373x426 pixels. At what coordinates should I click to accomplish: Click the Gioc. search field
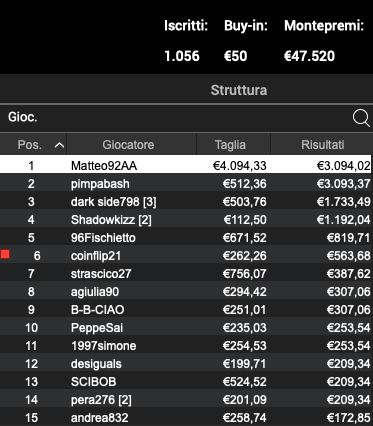[175, 118]
